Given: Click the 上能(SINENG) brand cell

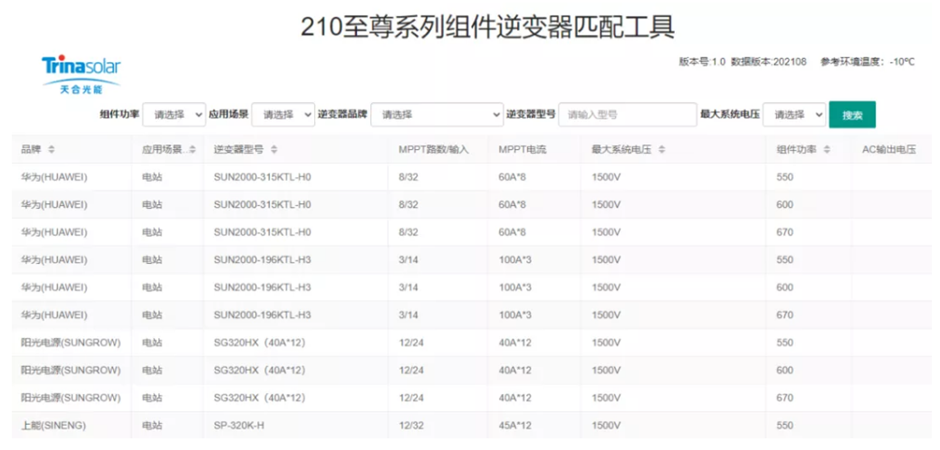Looking at the screenshot, I should (x=54, y=425).
